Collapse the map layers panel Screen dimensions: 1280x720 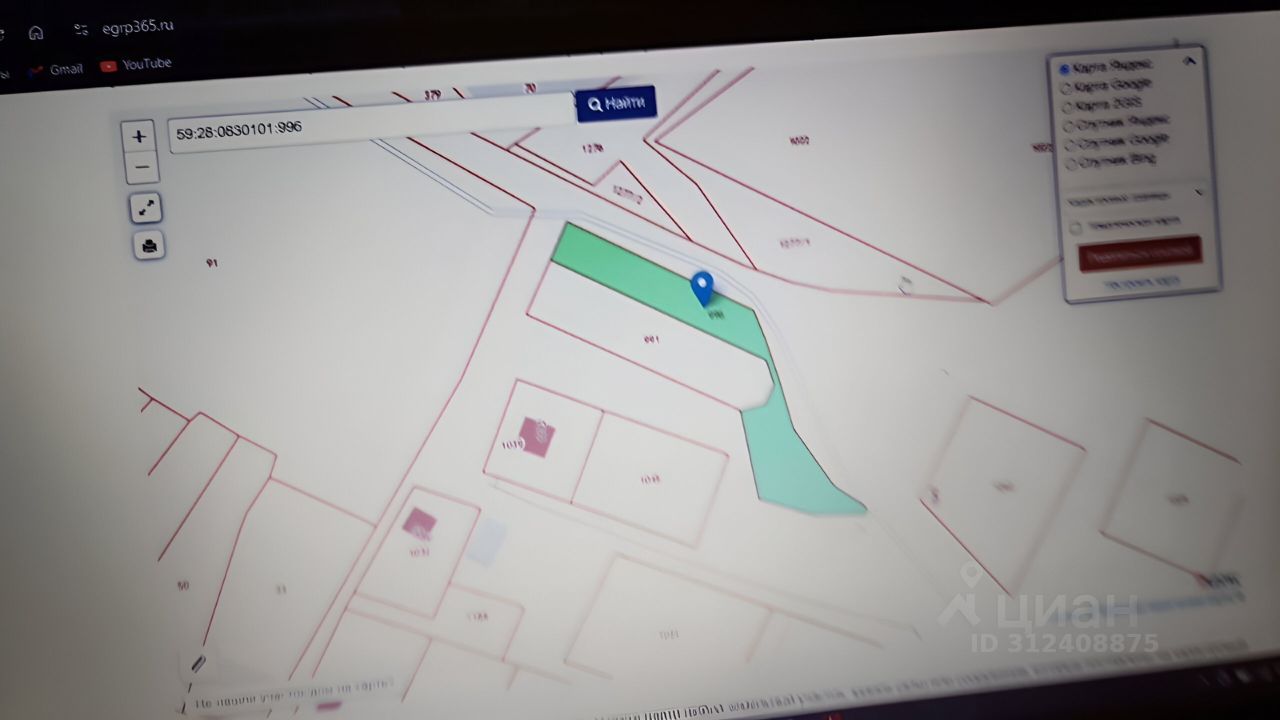tap(1190, 61)
